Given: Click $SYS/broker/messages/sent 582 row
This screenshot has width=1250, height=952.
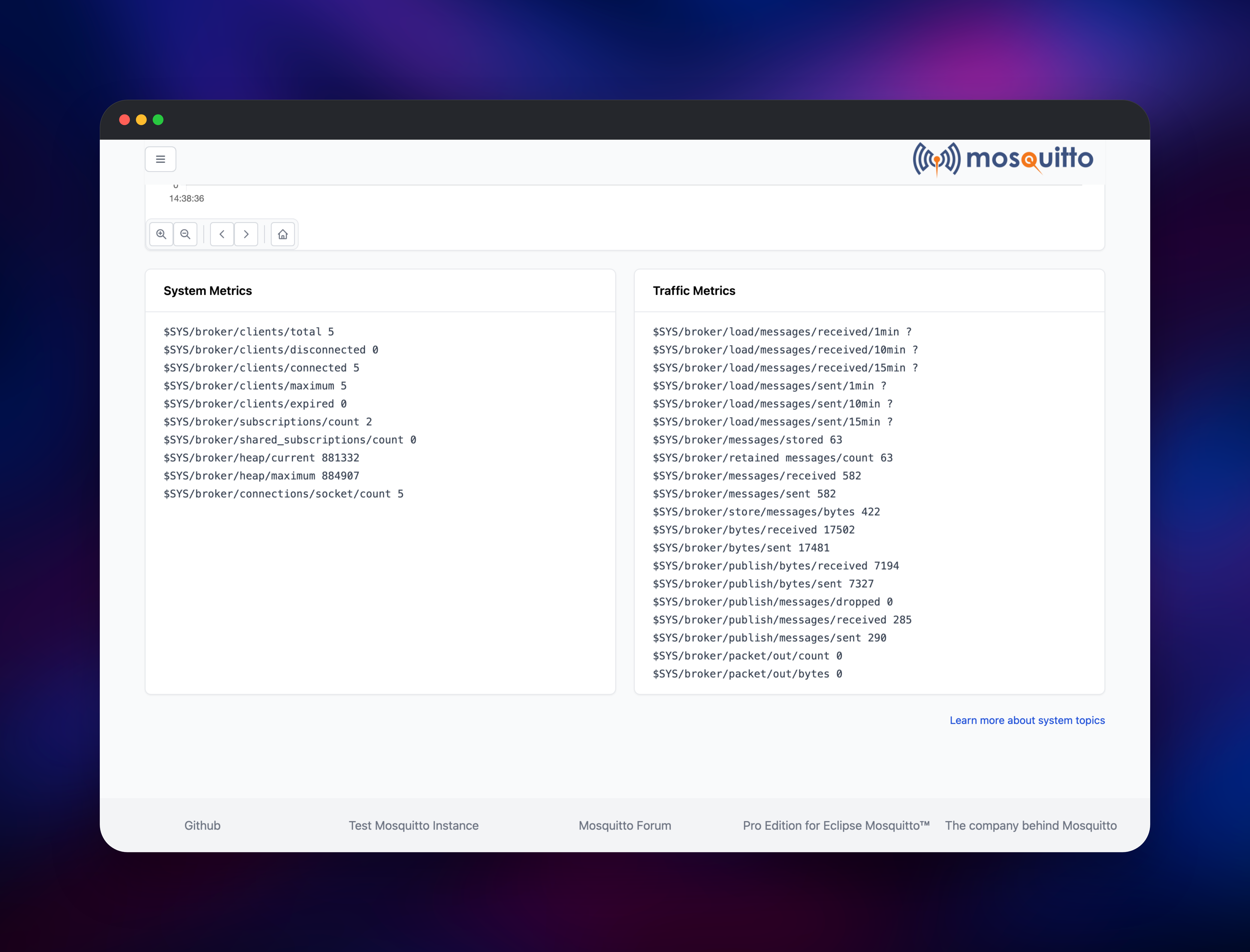Looking at the screenshot, I should click(x=744, y=494).
